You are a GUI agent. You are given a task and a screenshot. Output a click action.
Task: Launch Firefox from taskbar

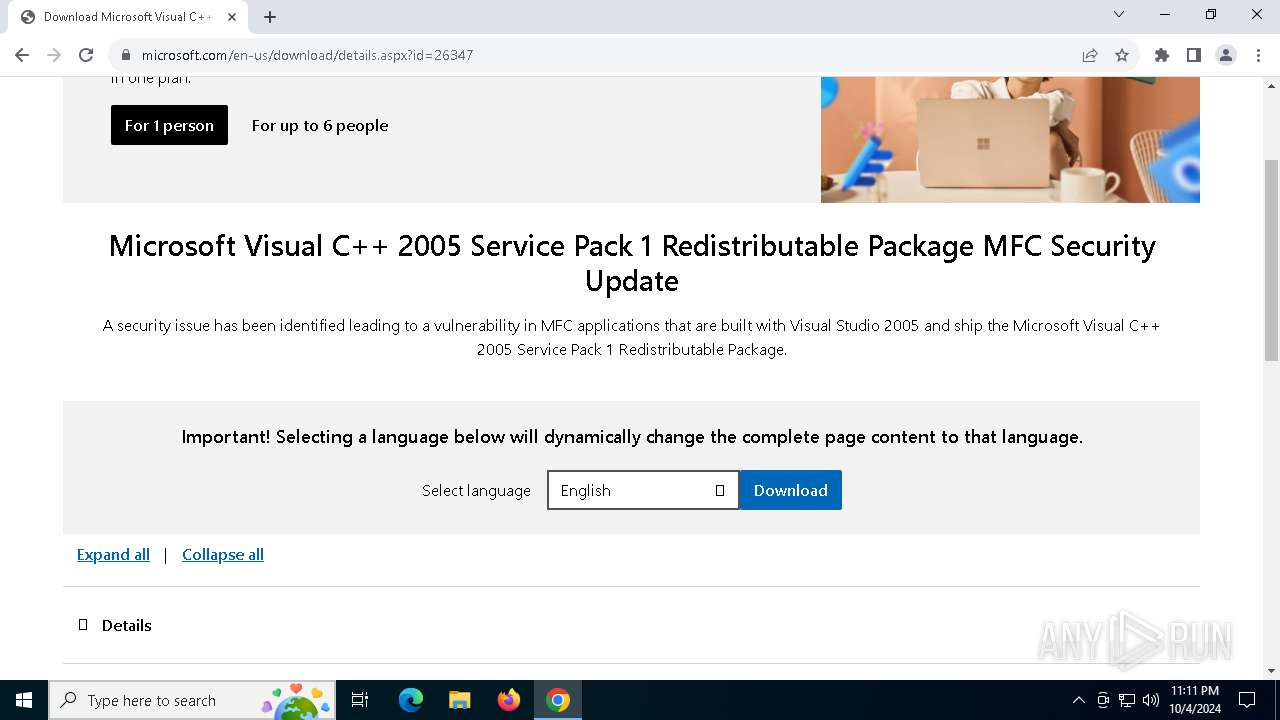(509, 700)
